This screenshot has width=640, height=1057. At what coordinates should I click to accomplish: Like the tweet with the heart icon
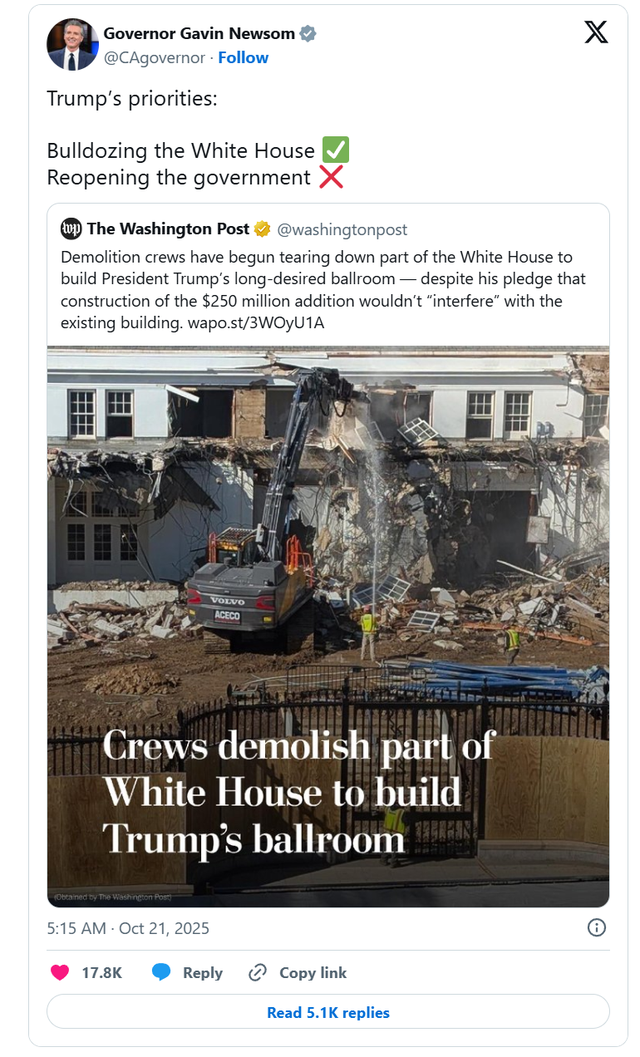coord(60,972)
